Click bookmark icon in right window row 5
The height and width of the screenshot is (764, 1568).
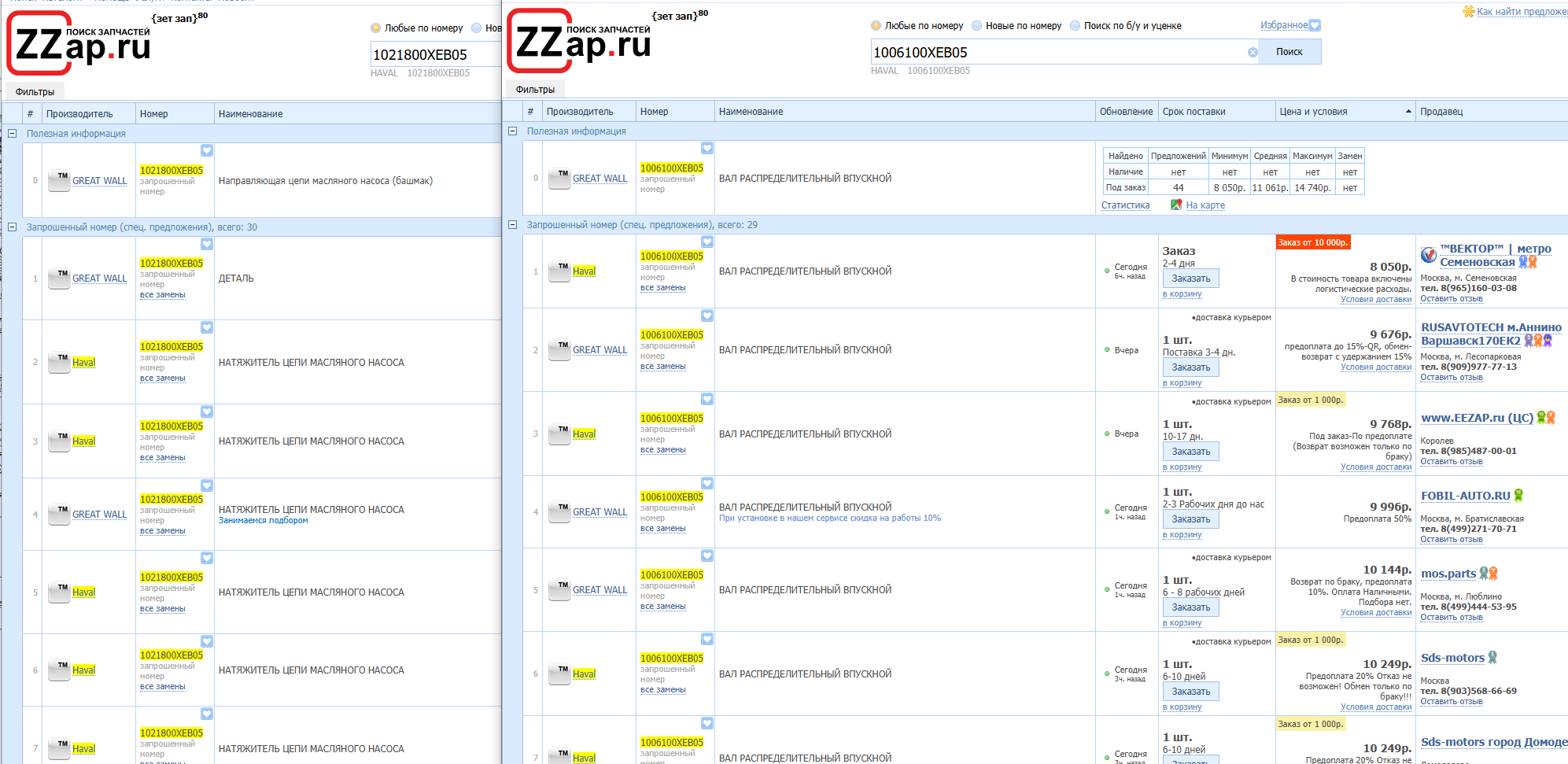(x=707, y=555)
